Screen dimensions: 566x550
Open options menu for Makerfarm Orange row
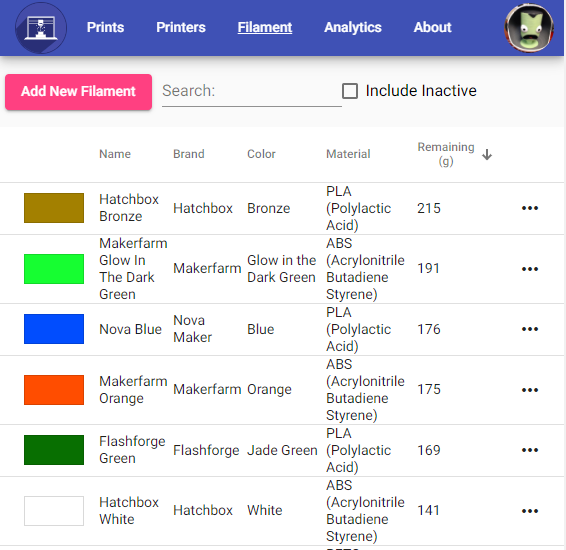530,390
